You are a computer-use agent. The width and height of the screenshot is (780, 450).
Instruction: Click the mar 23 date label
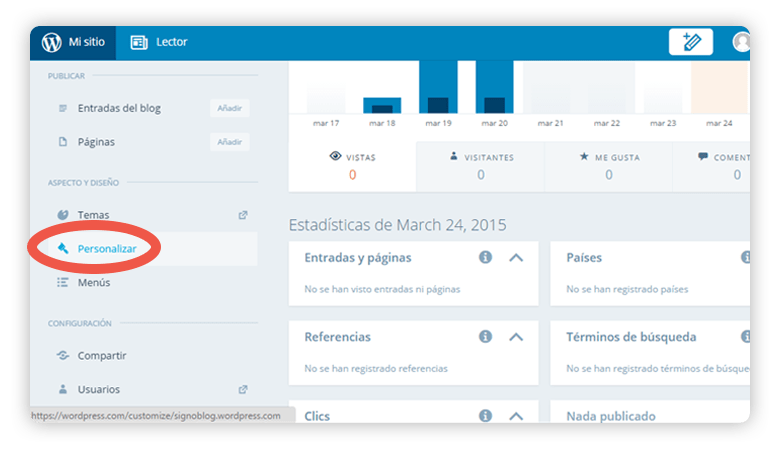click(663, 123)
